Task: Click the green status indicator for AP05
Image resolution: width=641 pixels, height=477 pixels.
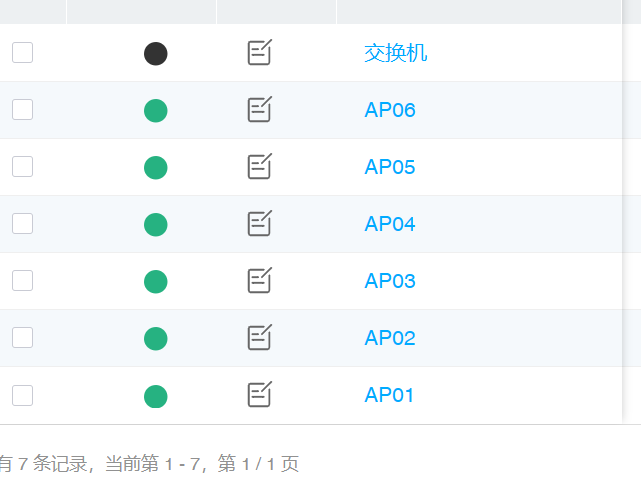Action: click(155, 168)
